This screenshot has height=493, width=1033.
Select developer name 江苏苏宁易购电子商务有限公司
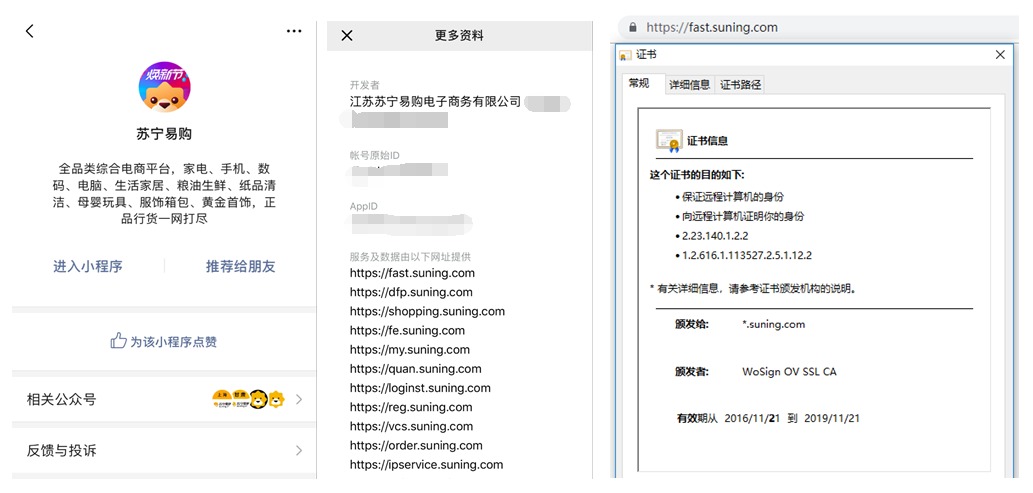click(435, 102)
